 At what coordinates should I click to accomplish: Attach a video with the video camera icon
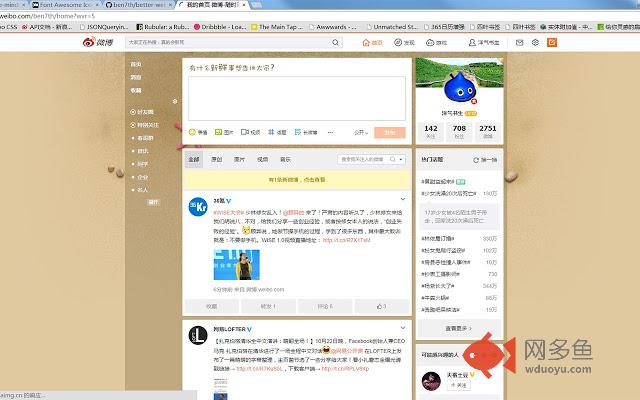pyautogui.click(x=244, y=132)
